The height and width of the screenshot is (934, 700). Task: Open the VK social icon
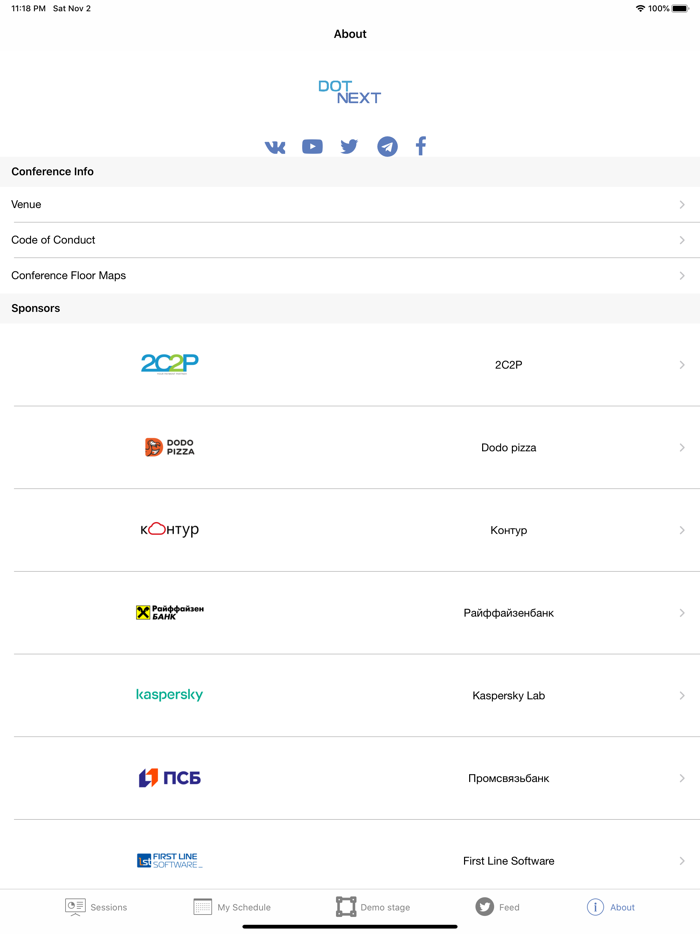(x=275, y=146)
